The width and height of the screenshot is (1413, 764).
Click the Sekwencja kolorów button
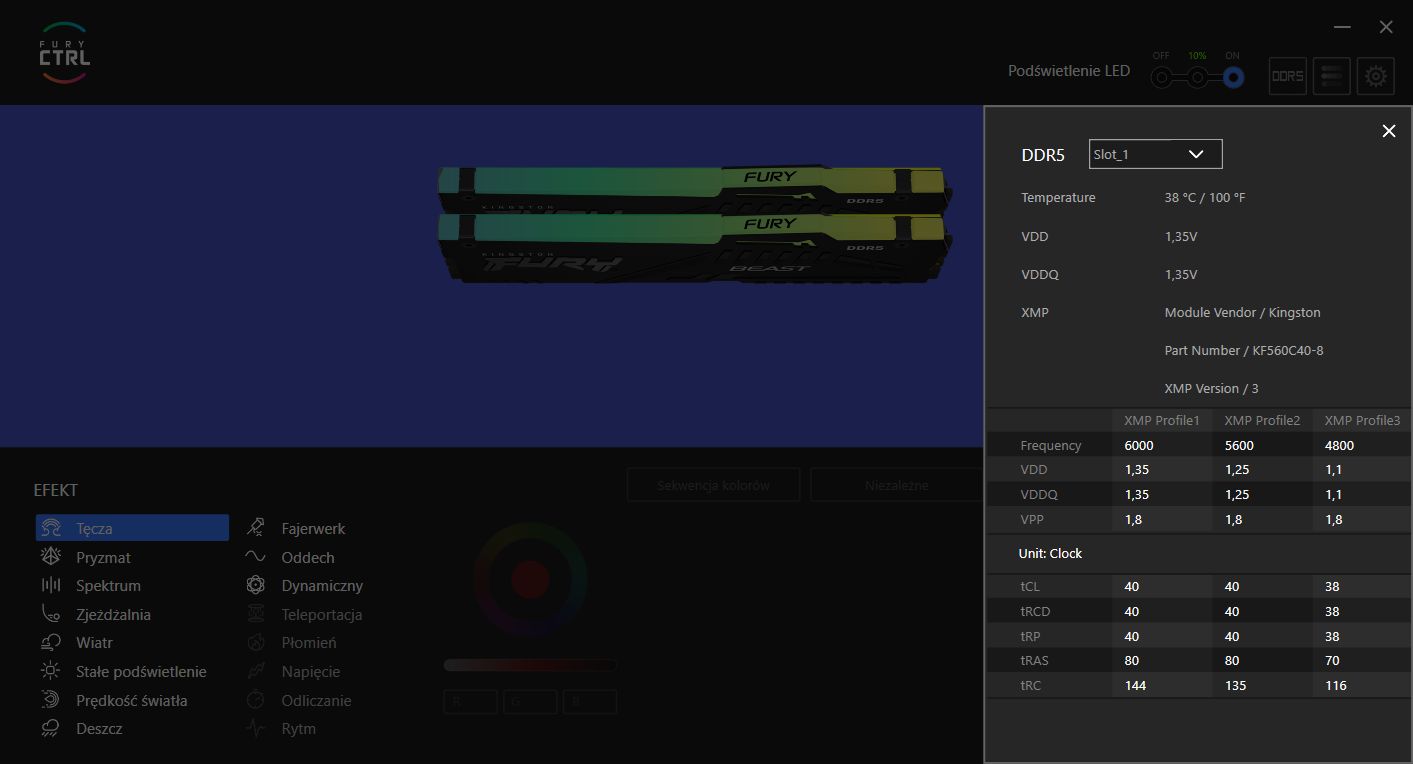click(x=713, y=485)
